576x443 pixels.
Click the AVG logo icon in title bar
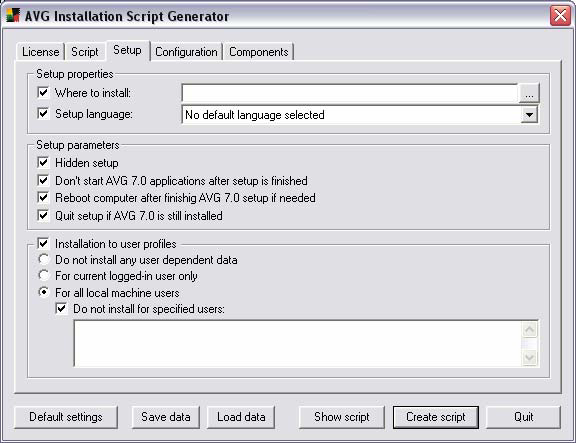(x=13, y=15)
